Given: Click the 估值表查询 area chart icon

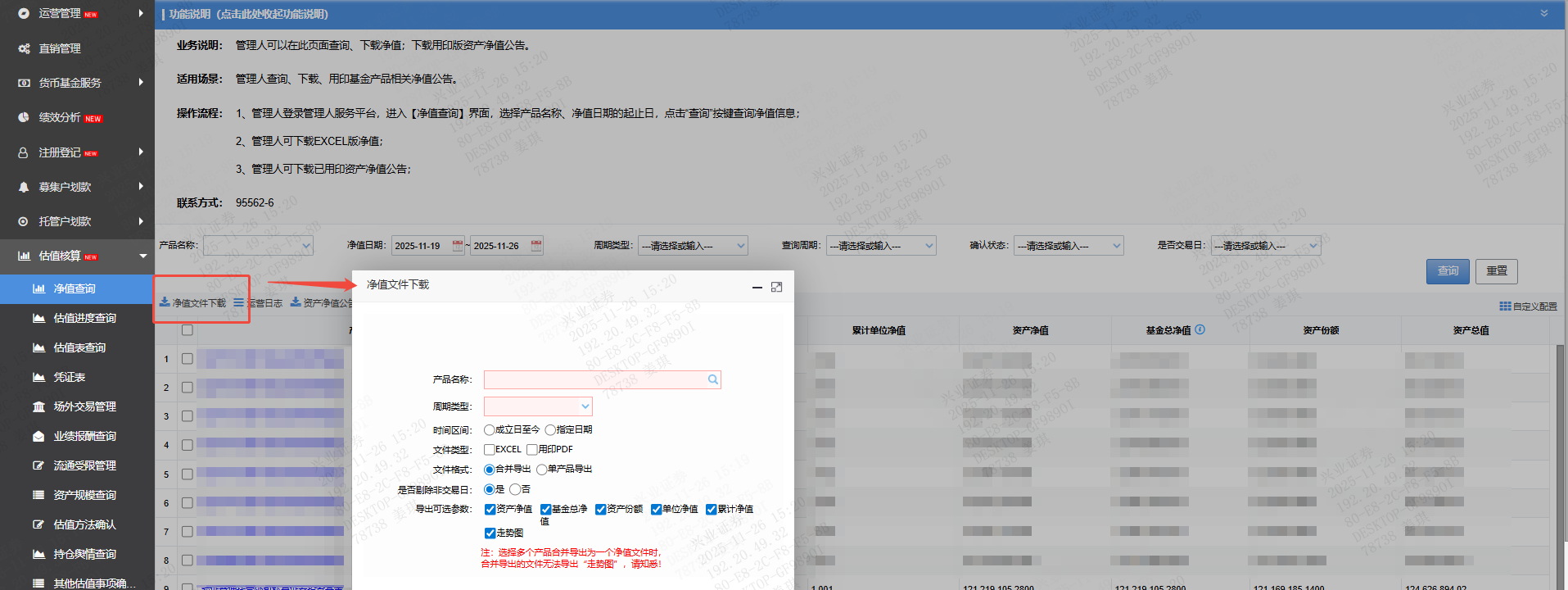Looking at the screenshot, I should point(38,347).
